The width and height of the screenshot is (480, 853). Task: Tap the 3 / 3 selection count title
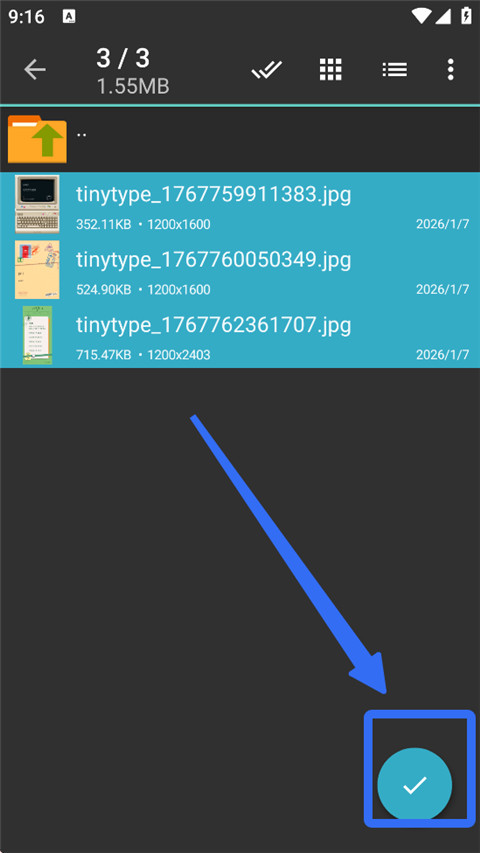pyautogui.click(x=123, y=58)
